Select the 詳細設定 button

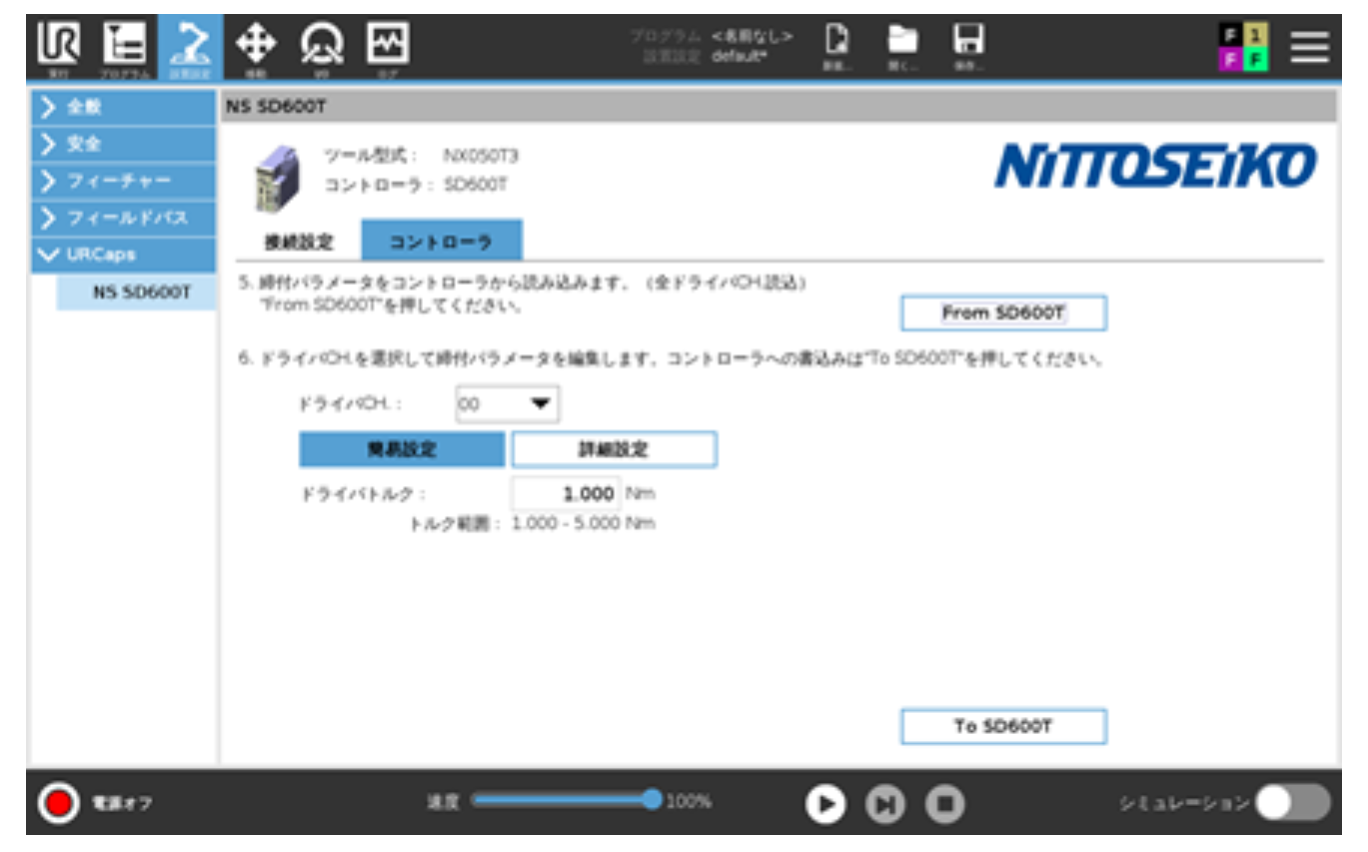(614, 450)
